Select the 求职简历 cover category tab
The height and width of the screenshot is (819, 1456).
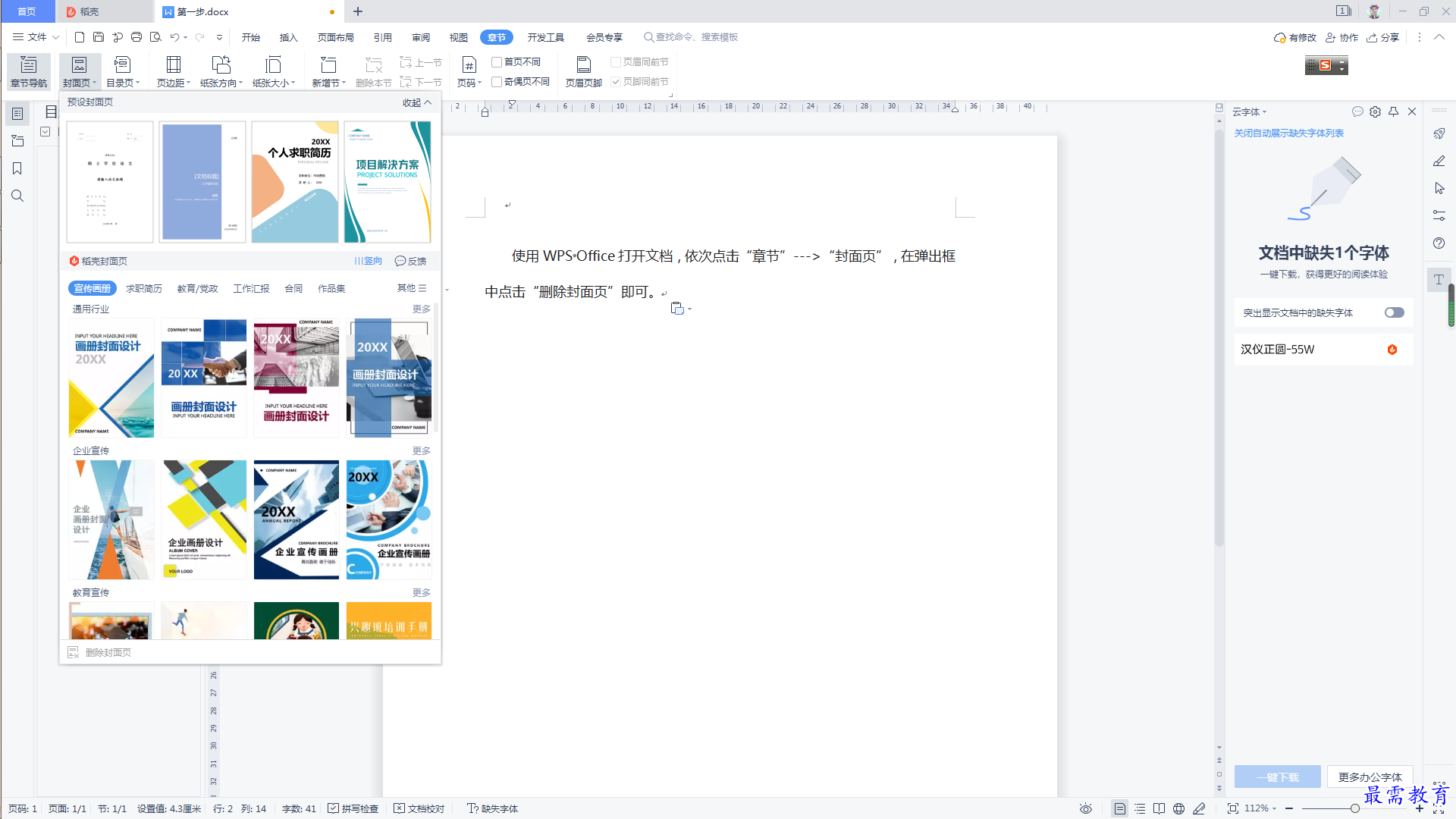pyautogui.click(x=143, y=288)
